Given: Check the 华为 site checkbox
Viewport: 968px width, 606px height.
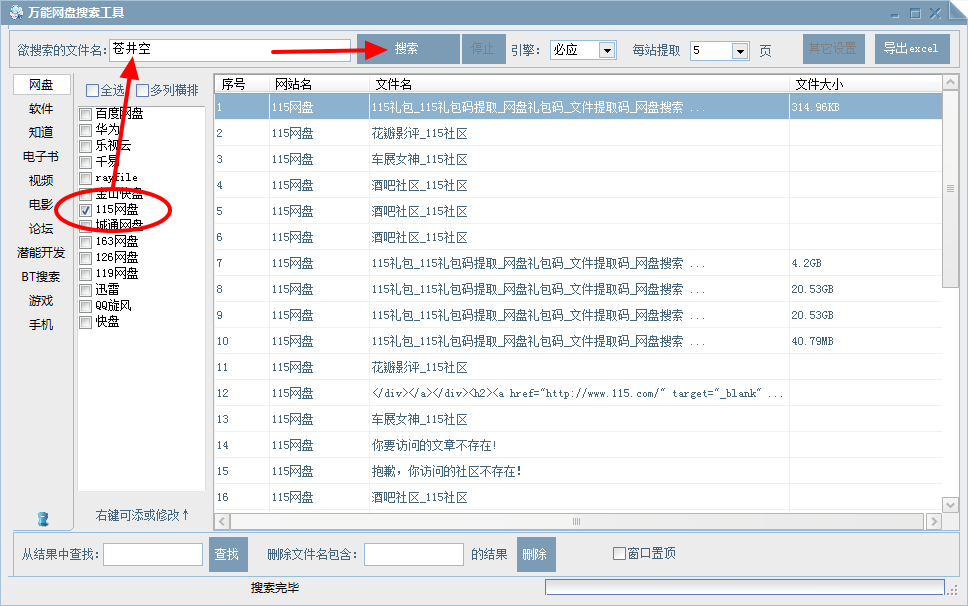Looking at the screenshot, I should (86, 130).
